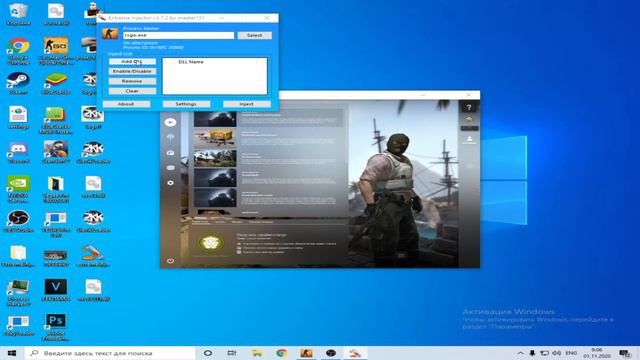Open the Counter-Strike Global Offensive desktop shortcut
Image resolution: width=640 pixels, height=360 pixels.
pyautogui.click(x=56, y=51)
